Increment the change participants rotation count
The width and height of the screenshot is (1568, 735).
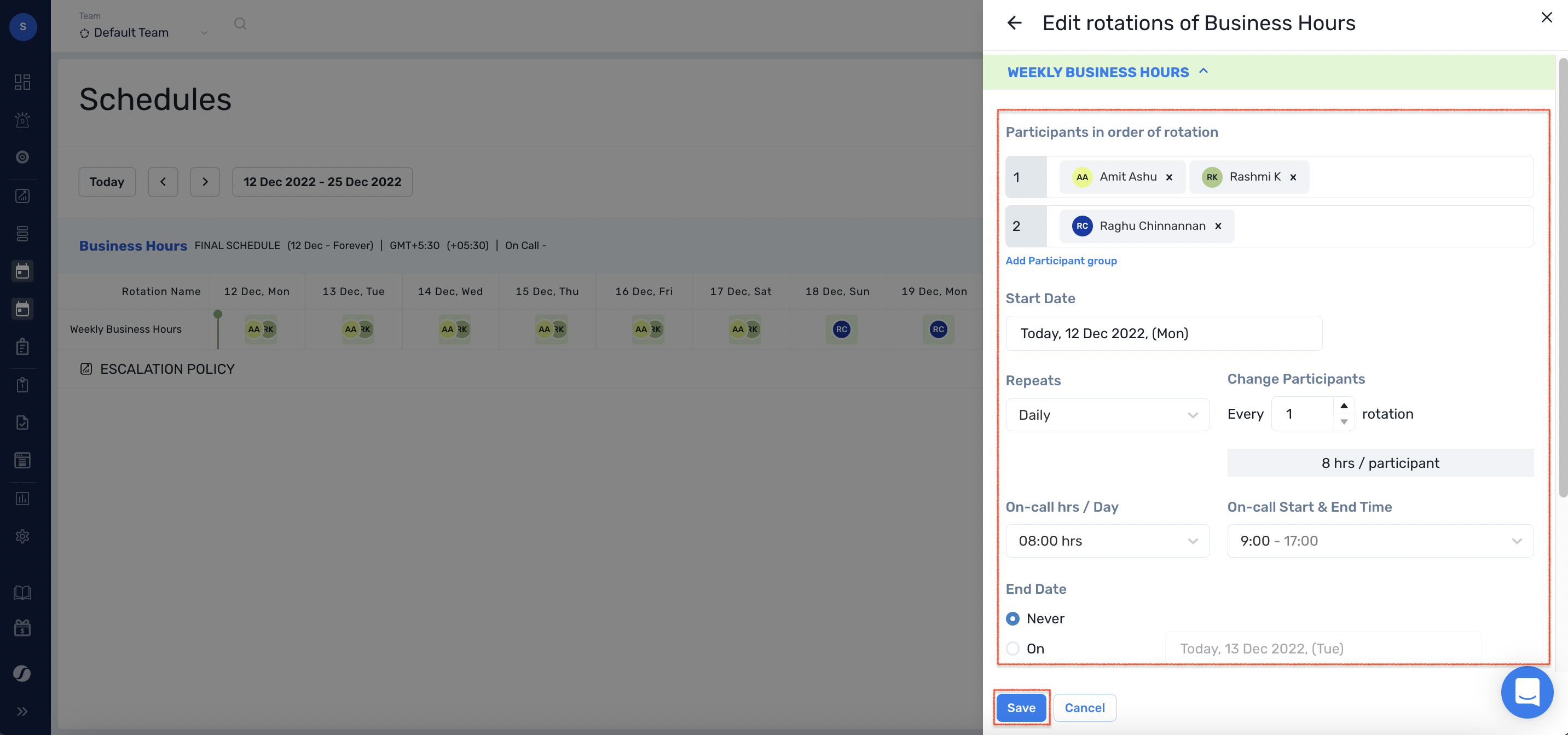pyautogui.click(x=1344, y=406)
